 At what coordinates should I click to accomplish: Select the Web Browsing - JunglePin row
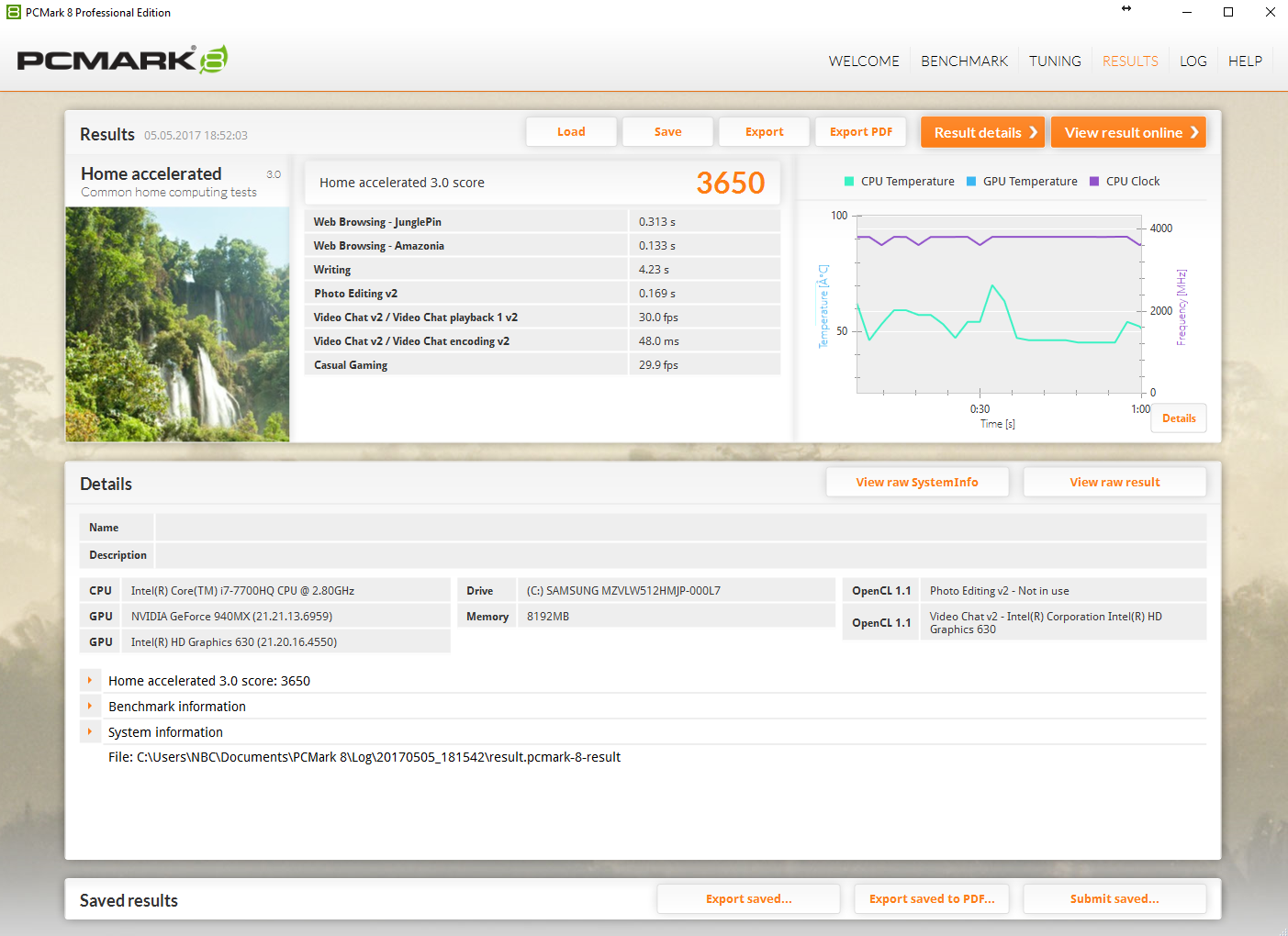coord(542,222)
